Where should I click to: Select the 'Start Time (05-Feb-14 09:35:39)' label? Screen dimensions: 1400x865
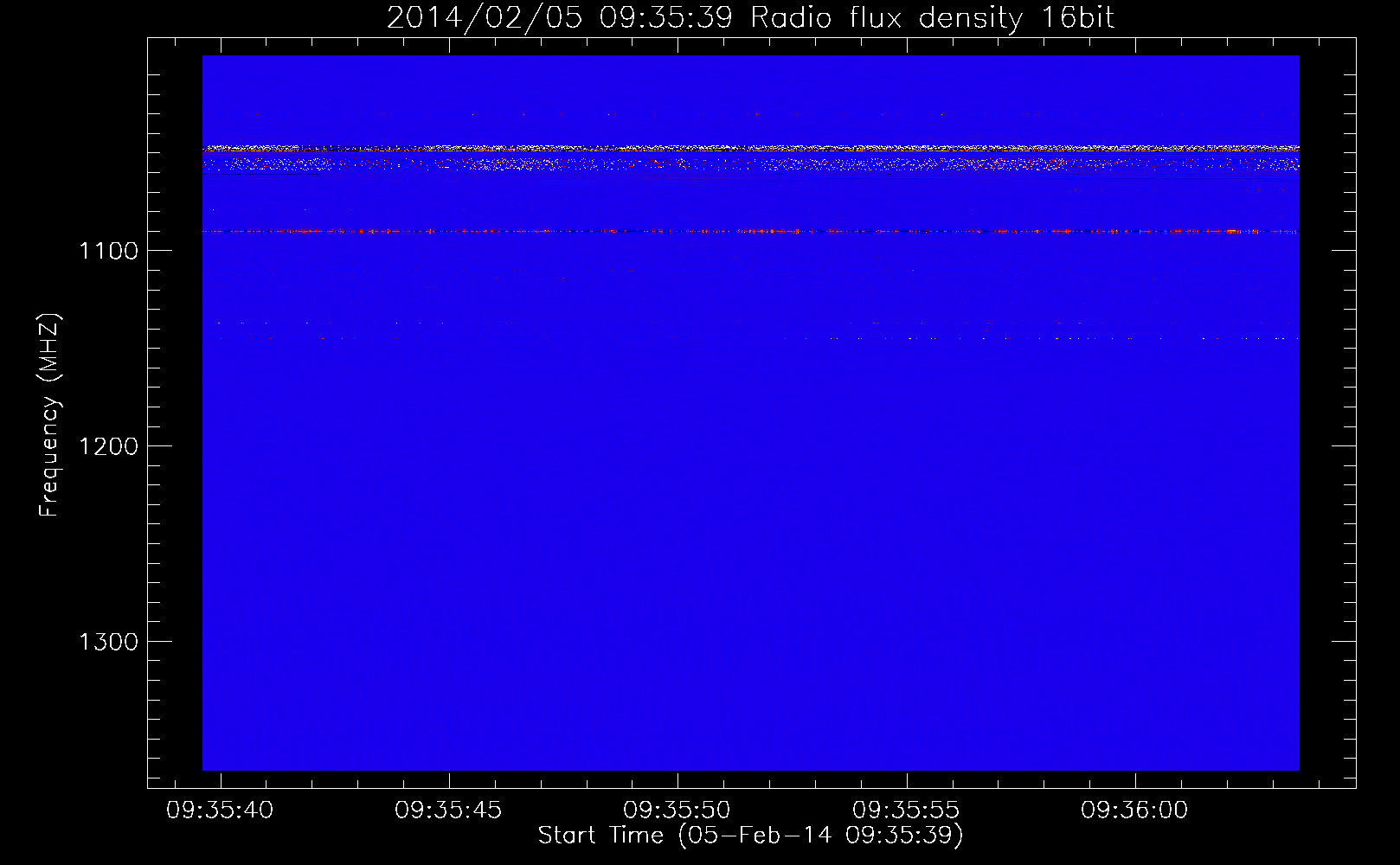tap(750, 836)
